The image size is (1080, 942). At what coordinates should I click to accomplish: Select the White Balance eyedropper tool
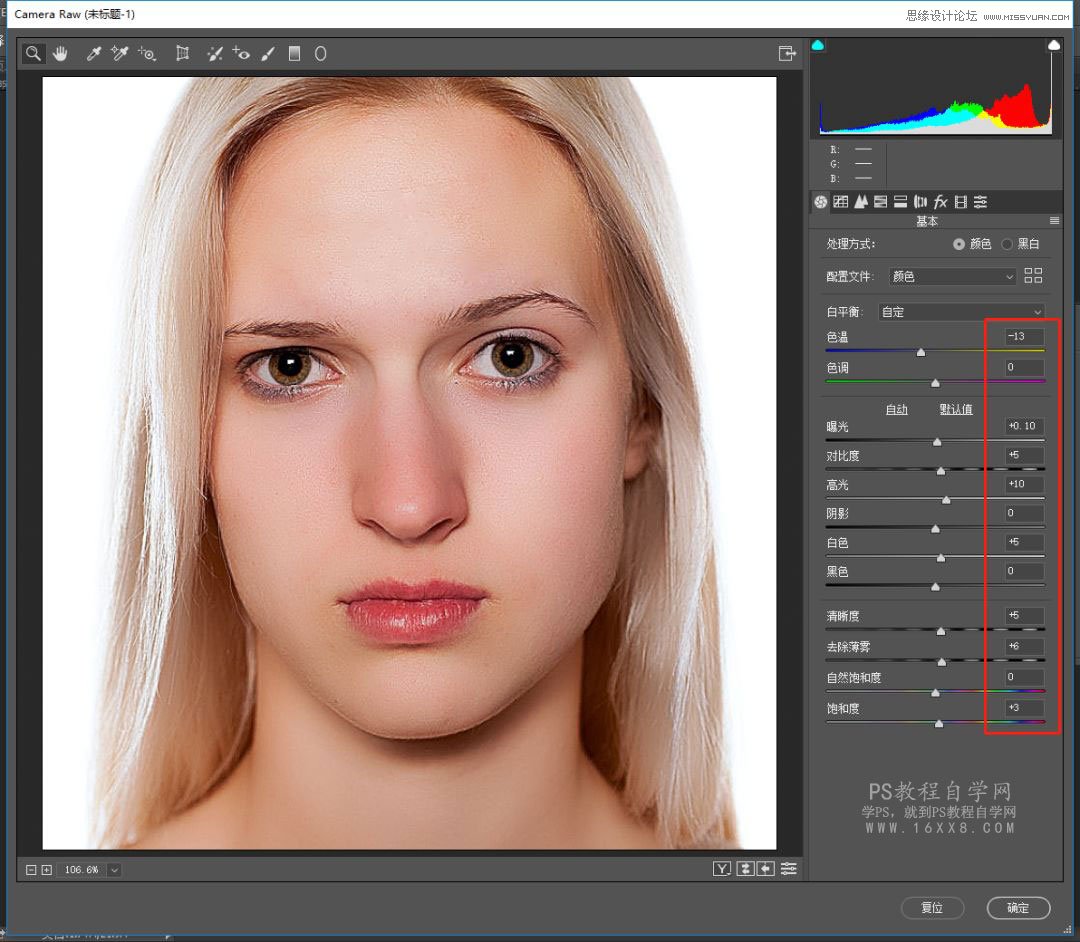(94, 54)
